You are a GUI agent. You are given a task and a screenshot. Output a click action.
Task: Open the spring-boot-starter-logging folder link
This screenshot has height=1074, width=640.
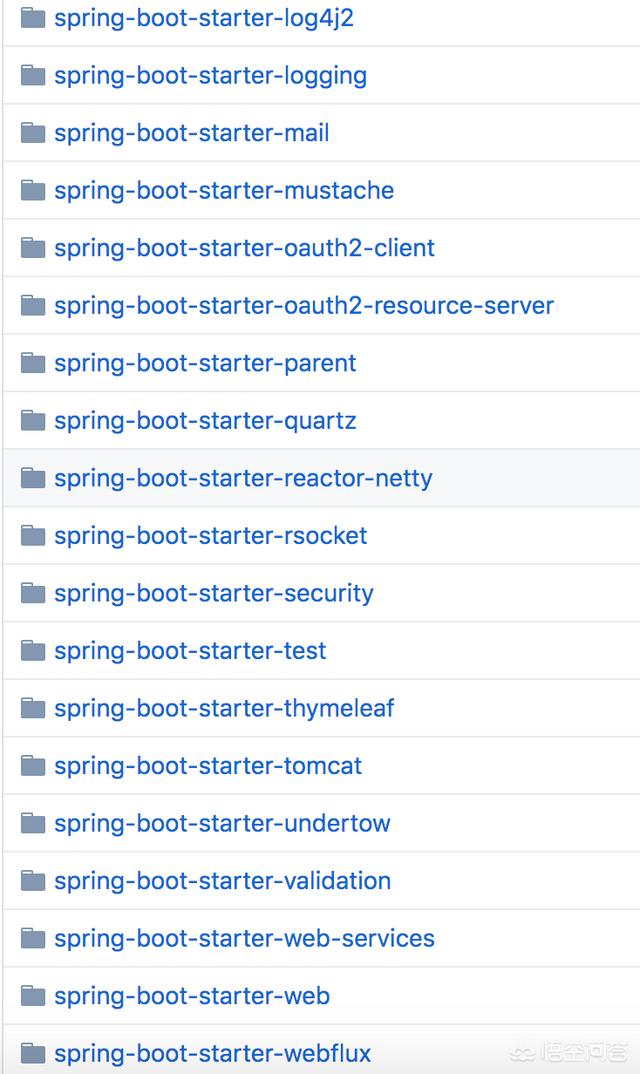[x=210, y=76]
